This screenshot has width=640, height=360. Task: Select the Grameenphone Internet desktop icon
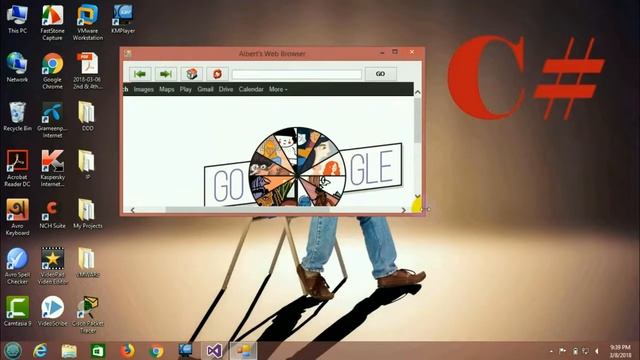52,120
